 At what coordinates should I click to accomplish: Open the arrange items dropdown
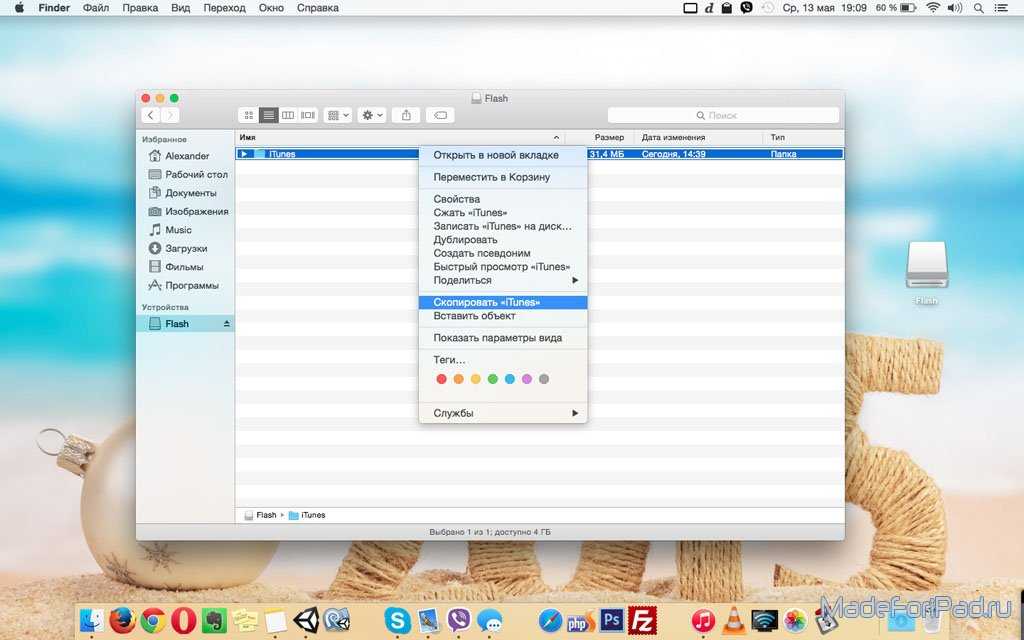click(x=338, y=115)
